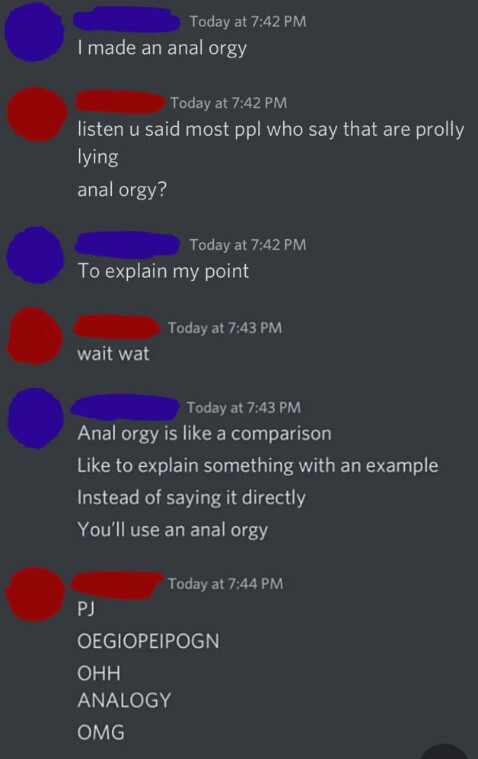478x759 pixels.
Task: Select the message "wait wat"
Action: [113, 353]
